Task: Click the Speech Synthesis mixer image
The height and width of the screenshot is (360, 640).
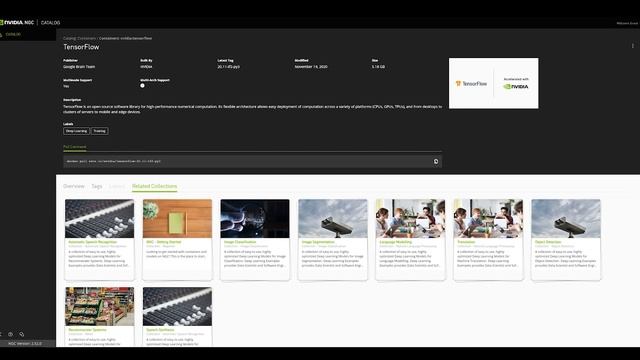Action: click(177, 306)
